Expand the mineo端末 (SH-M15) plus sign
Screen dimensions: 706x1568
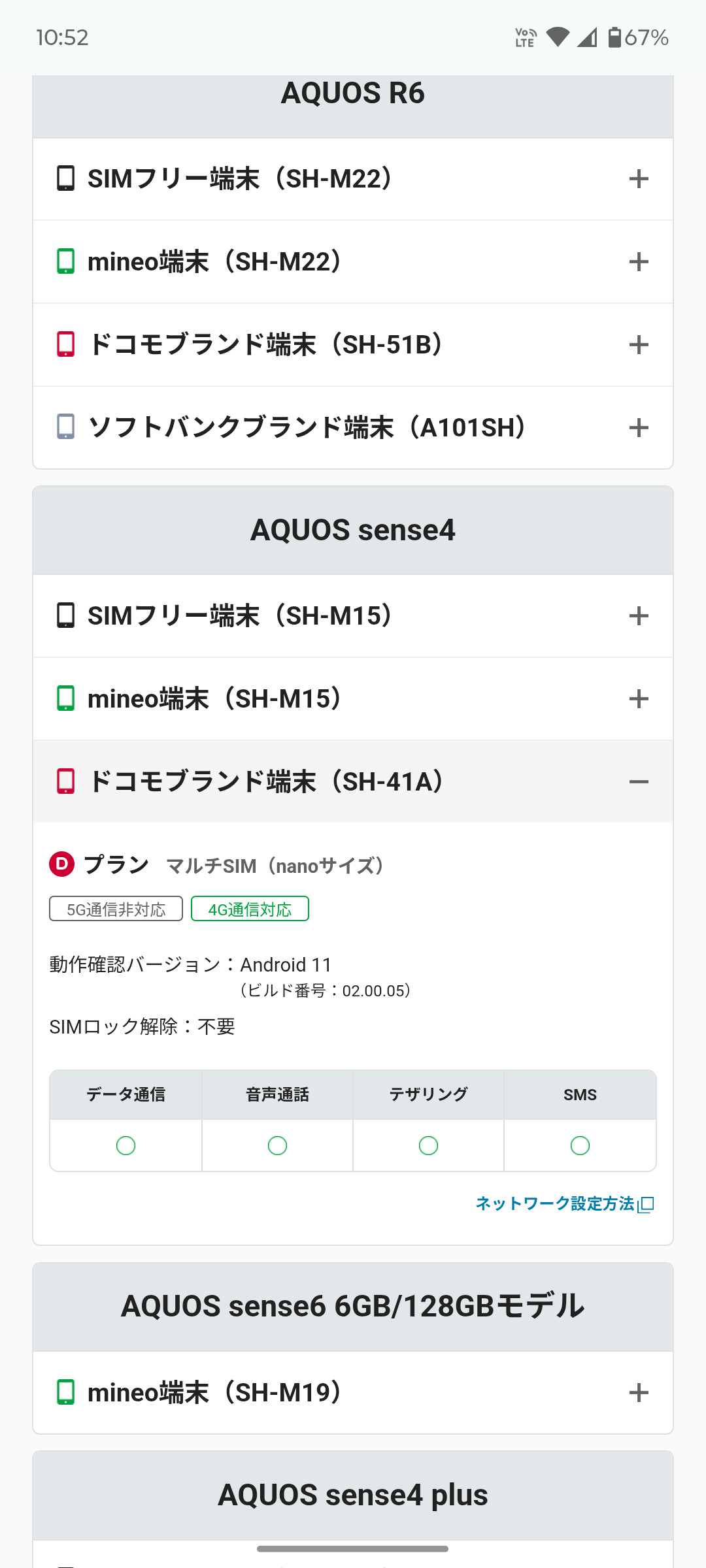[639, 698]
